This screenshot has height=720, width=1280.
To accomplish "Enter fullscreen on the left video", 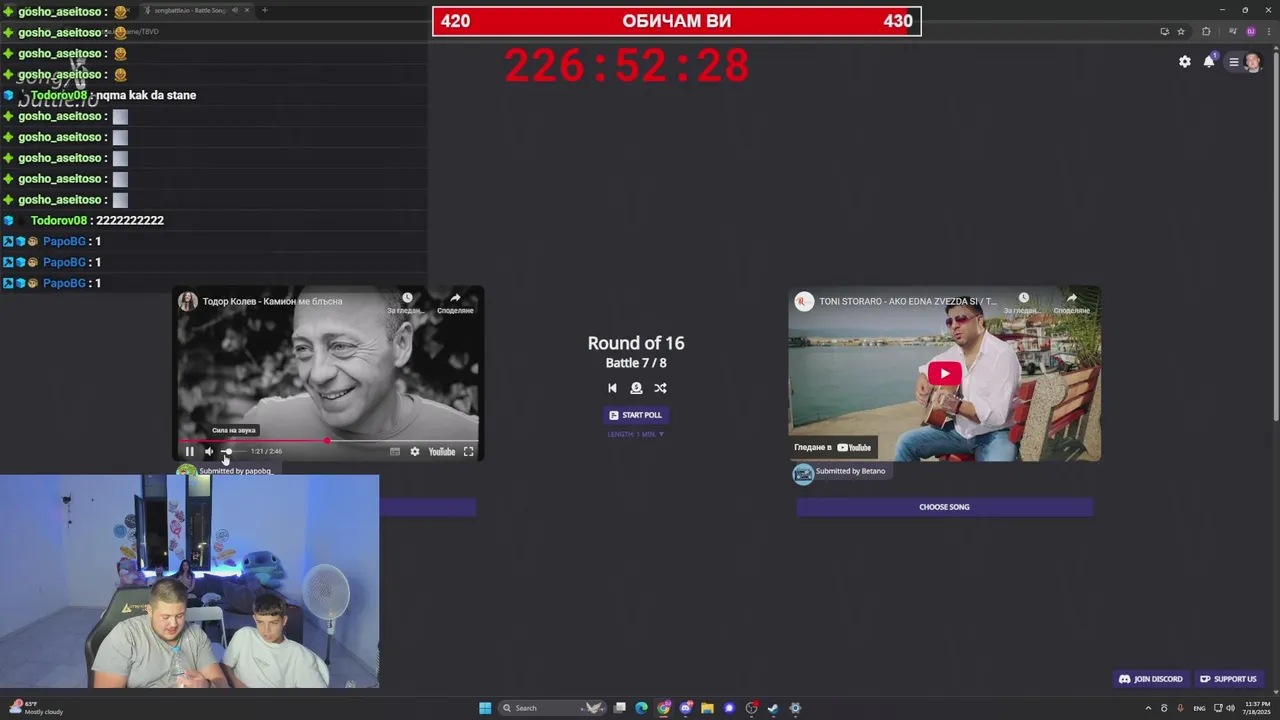I will point(468,452).
